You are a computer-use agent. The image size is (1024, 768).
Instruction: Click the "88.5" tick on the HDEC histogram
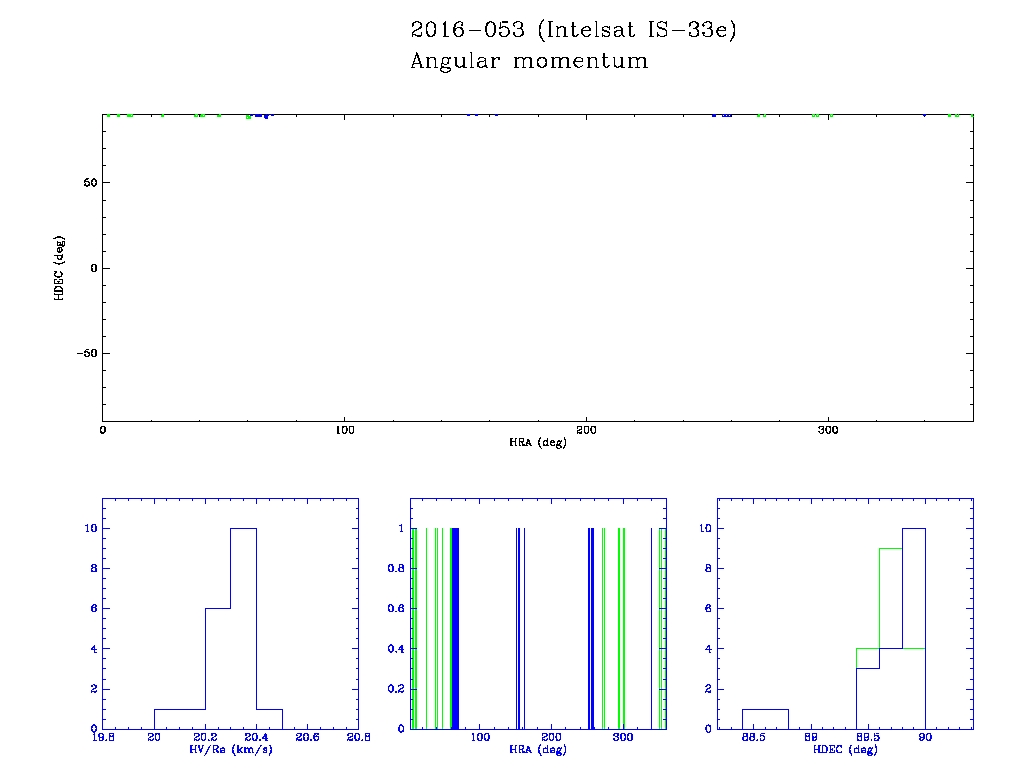[754, 737]
